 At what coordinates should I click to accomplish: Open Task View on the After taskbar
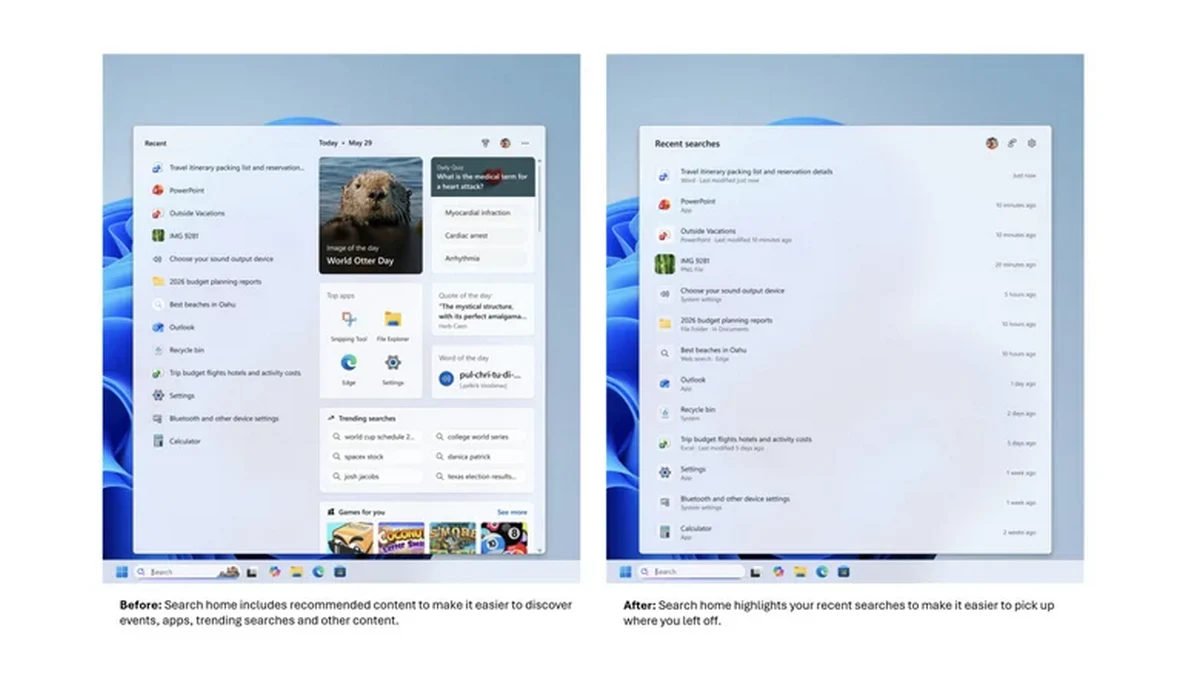point(756,572)
